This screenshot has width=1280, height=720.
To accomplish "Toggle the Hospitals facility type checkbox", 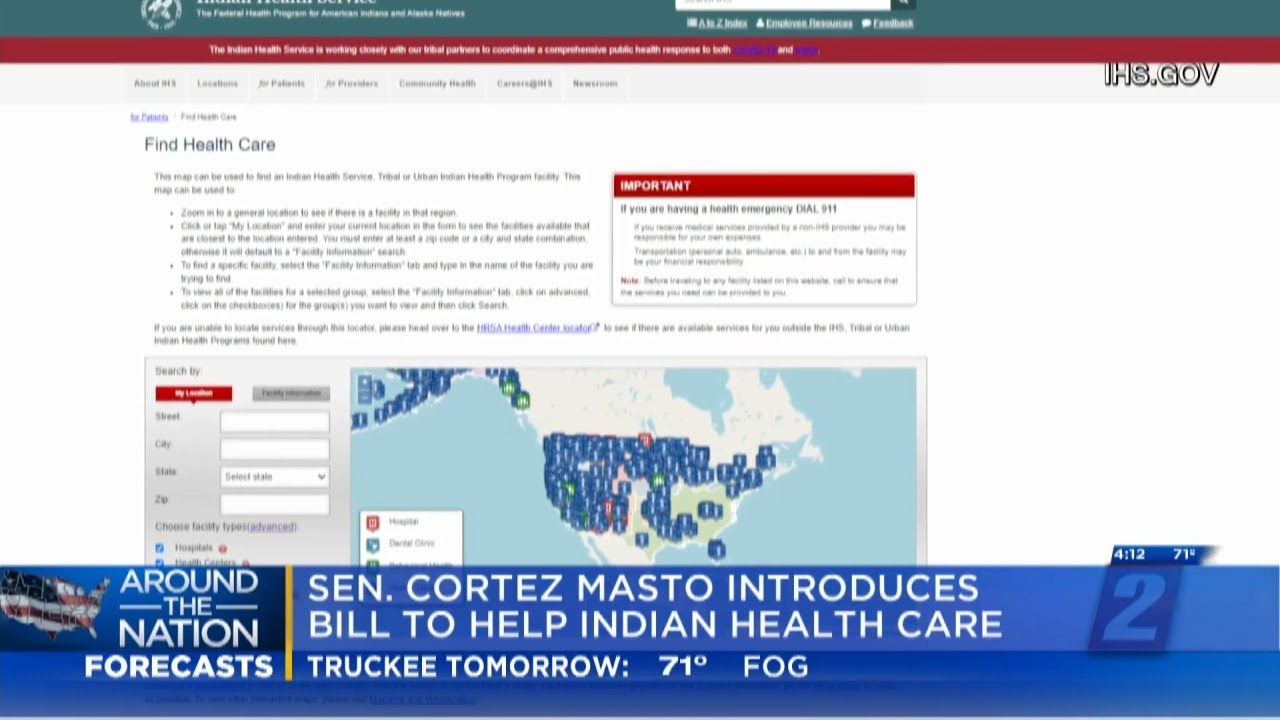I will click(160, 548).
